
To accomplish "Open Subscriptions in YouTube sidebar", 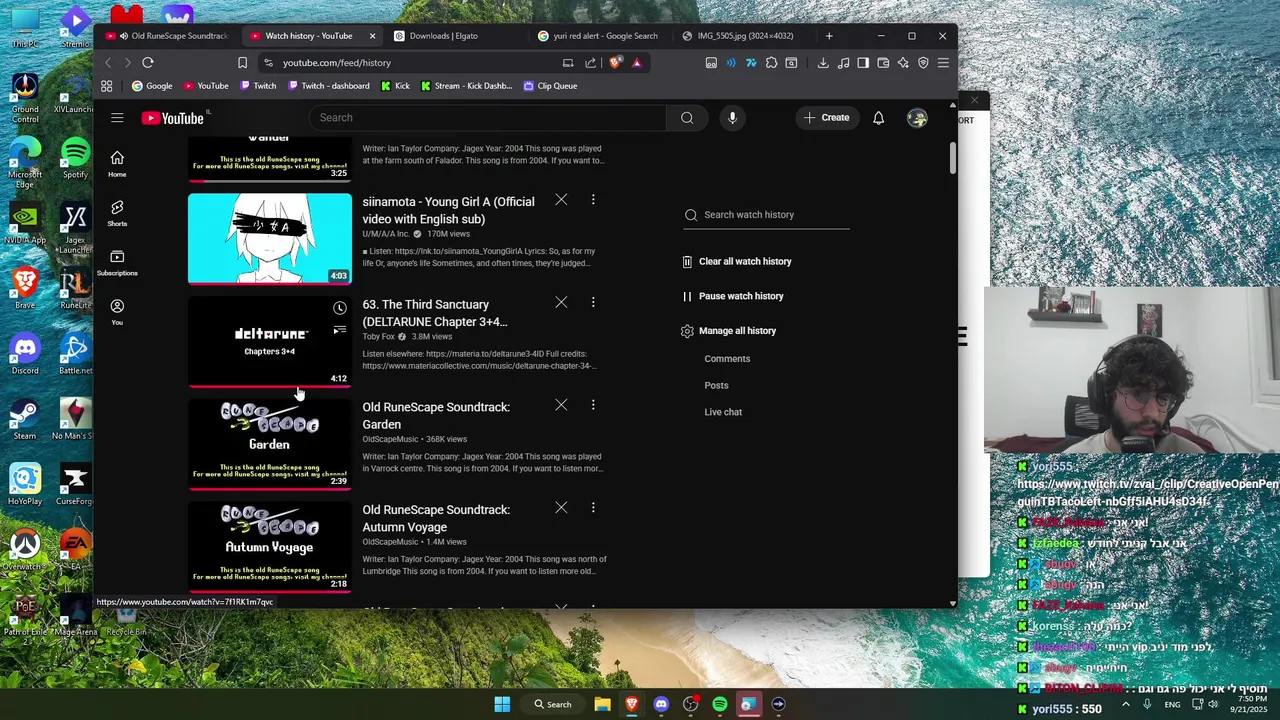I will 117,263.
